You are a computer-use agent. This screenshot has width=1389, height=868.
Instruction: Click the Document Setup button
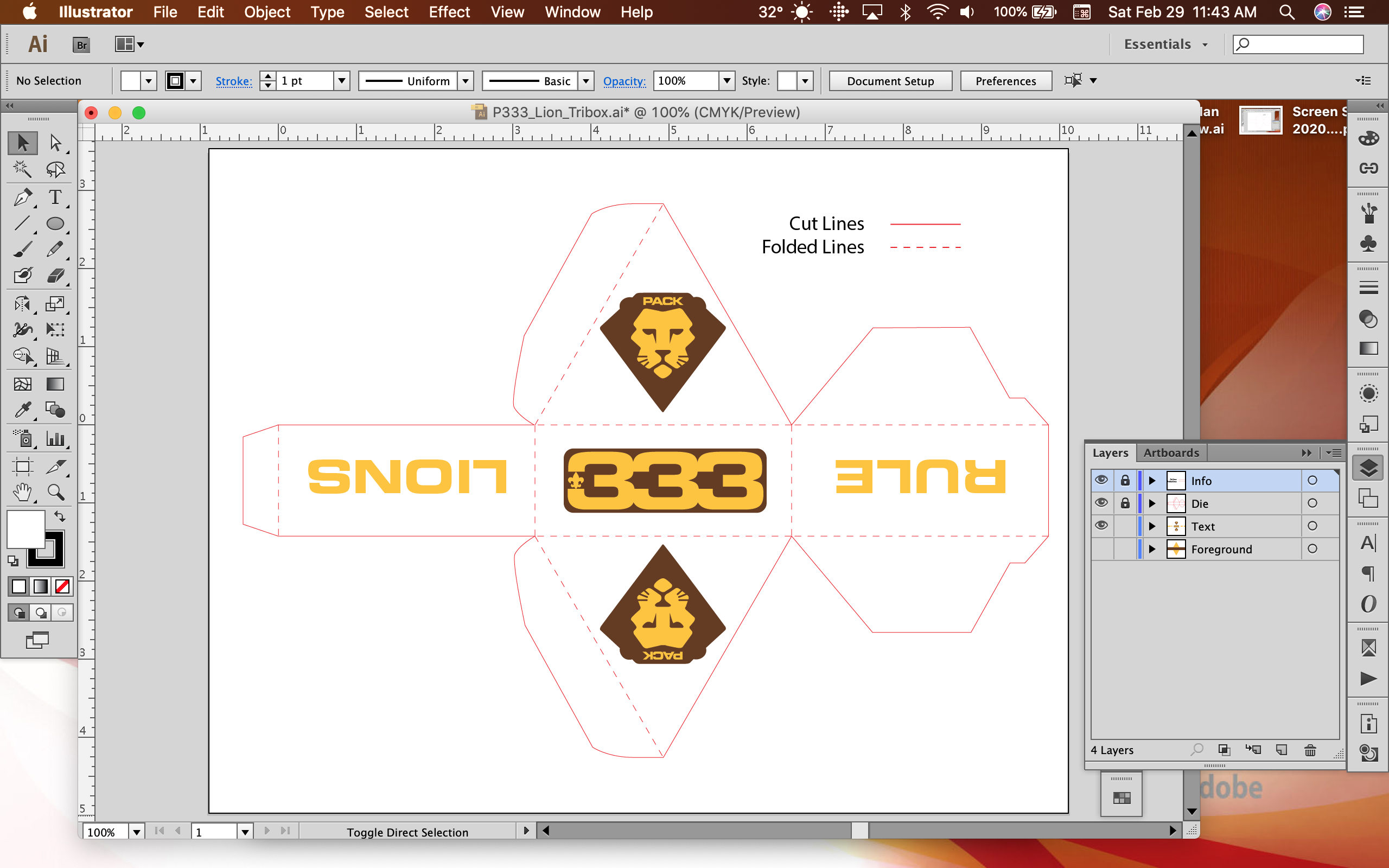[x=890, y=81]
